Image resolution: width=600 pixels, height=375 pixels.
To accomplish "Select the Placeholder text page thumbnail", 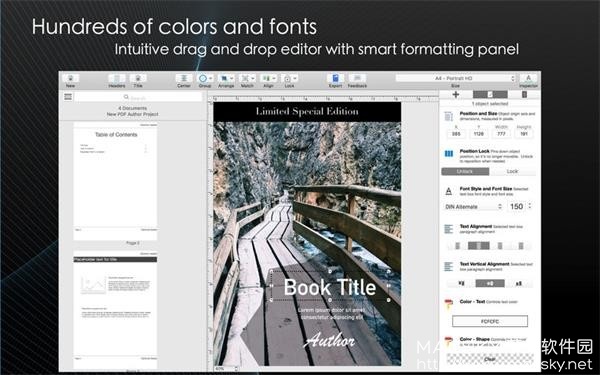I will tap(115, 309).
